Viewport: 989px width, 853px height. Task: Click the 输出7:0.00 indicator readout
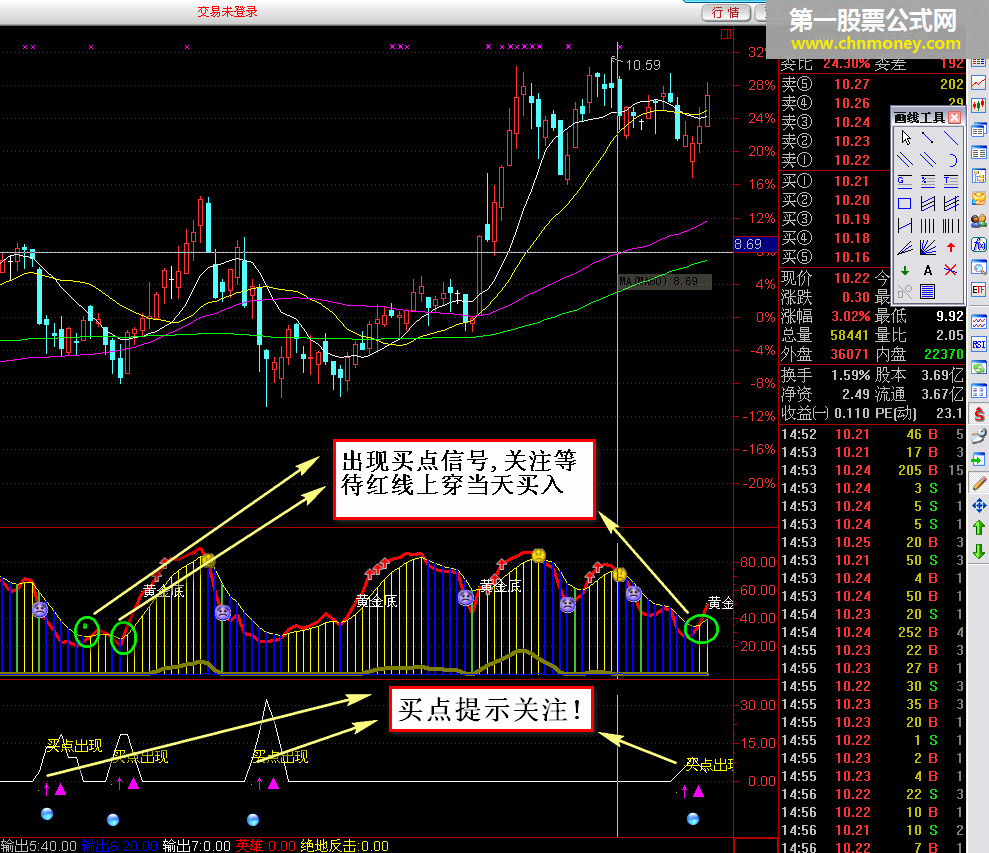point(196,845)
